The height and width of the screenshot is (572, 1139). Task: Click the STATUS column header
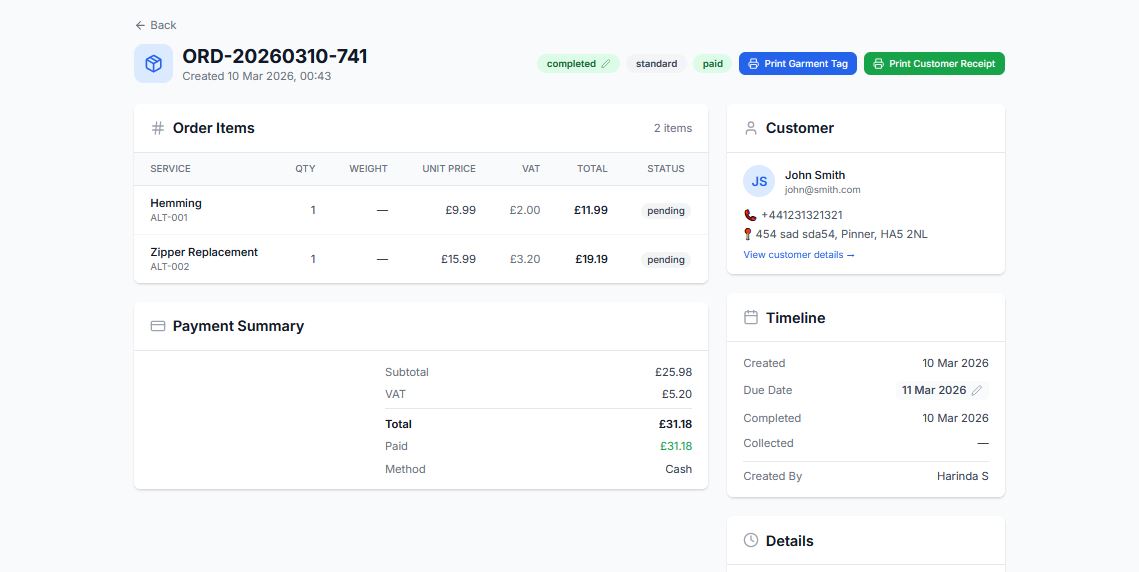(666, 169)
